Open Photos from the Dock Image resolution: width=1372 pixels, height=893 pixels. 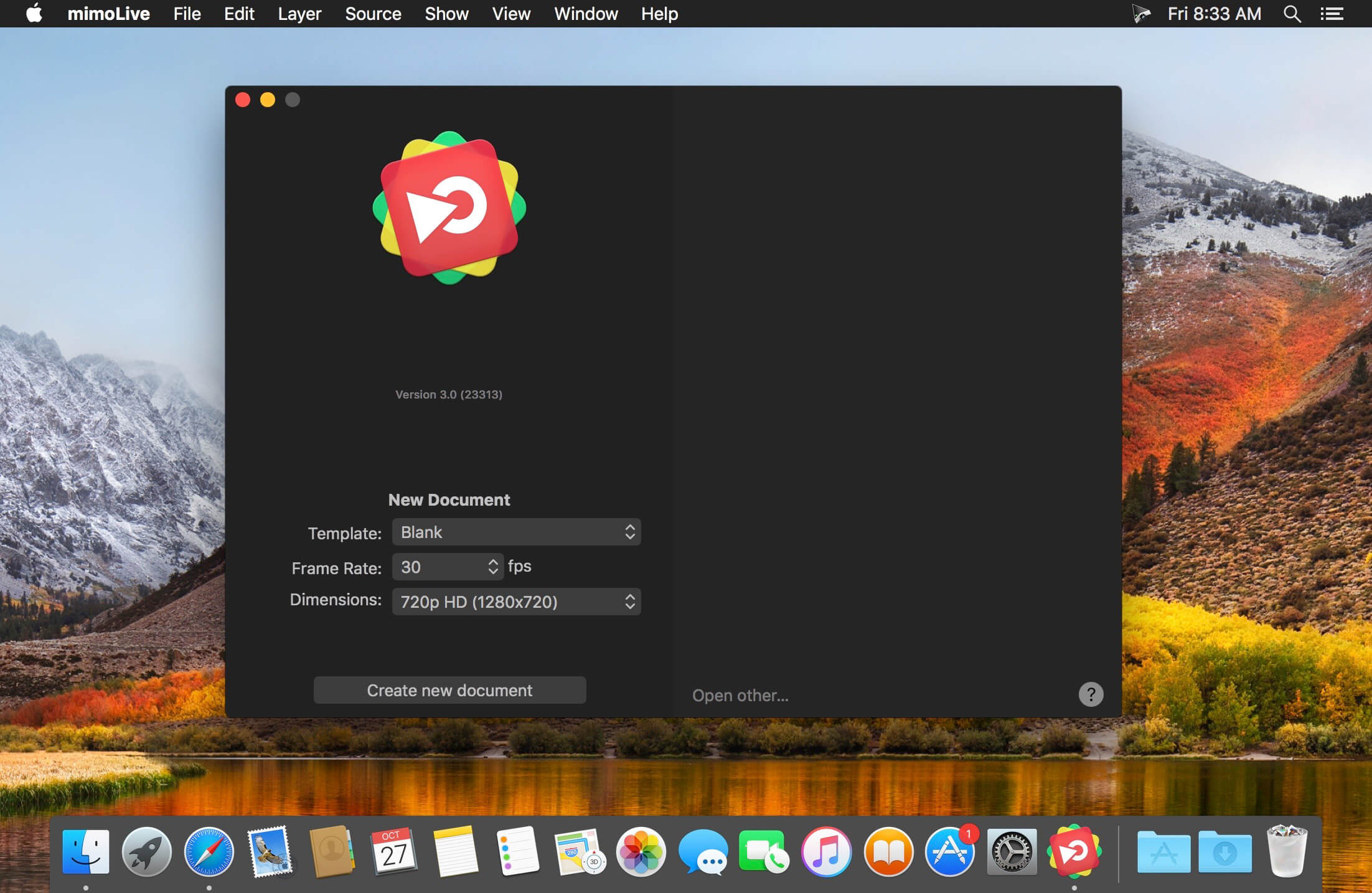tap(641, 851)
